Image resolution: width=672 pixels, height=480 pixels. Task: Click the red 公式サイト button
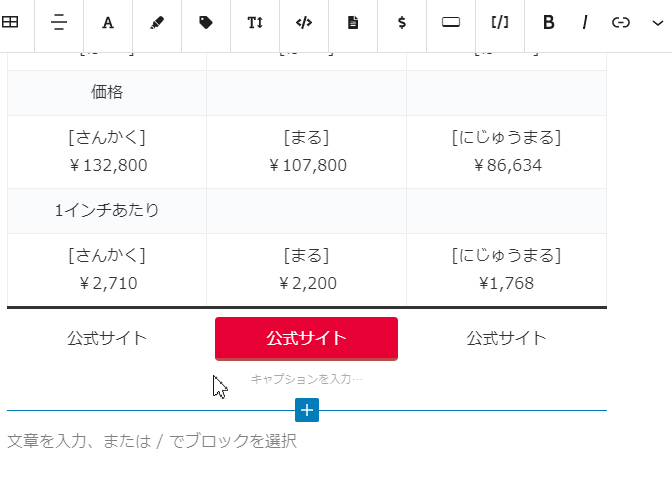coord(306,339)
